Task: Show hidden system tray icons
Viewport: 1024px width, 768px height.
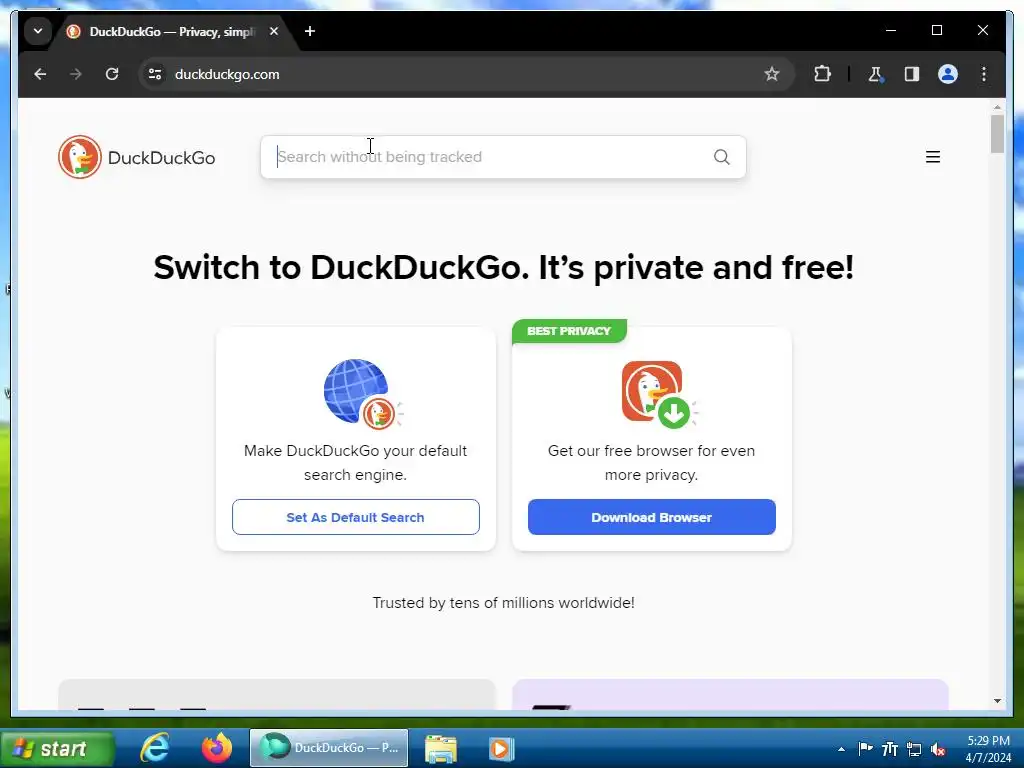Action: pyautogui.click(x=841, y=749)
